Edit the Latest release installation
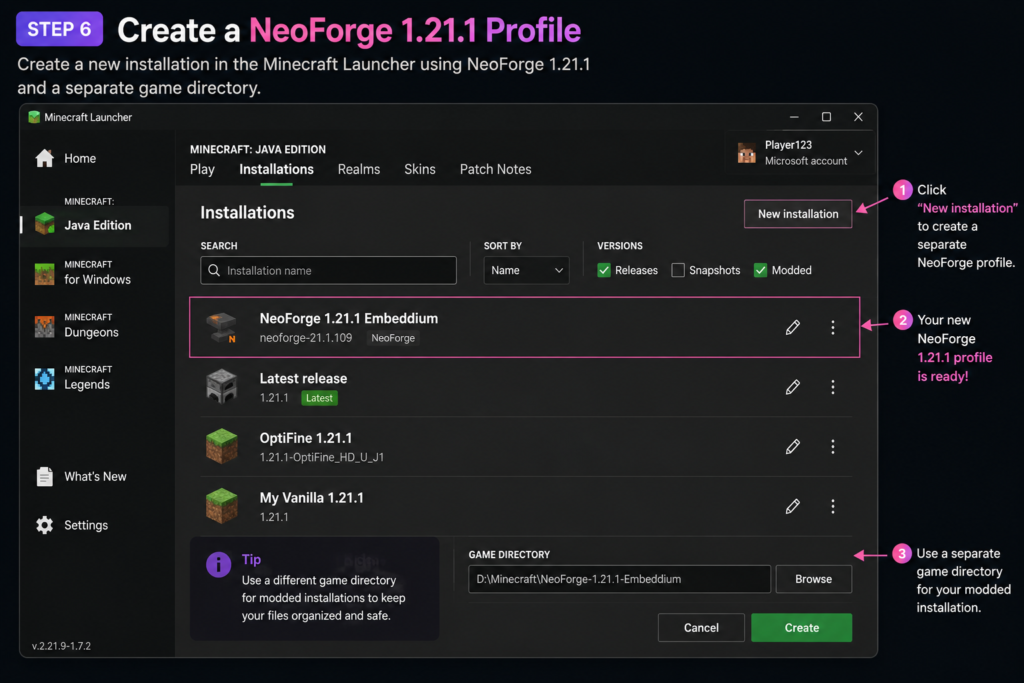 pos(793,387)
